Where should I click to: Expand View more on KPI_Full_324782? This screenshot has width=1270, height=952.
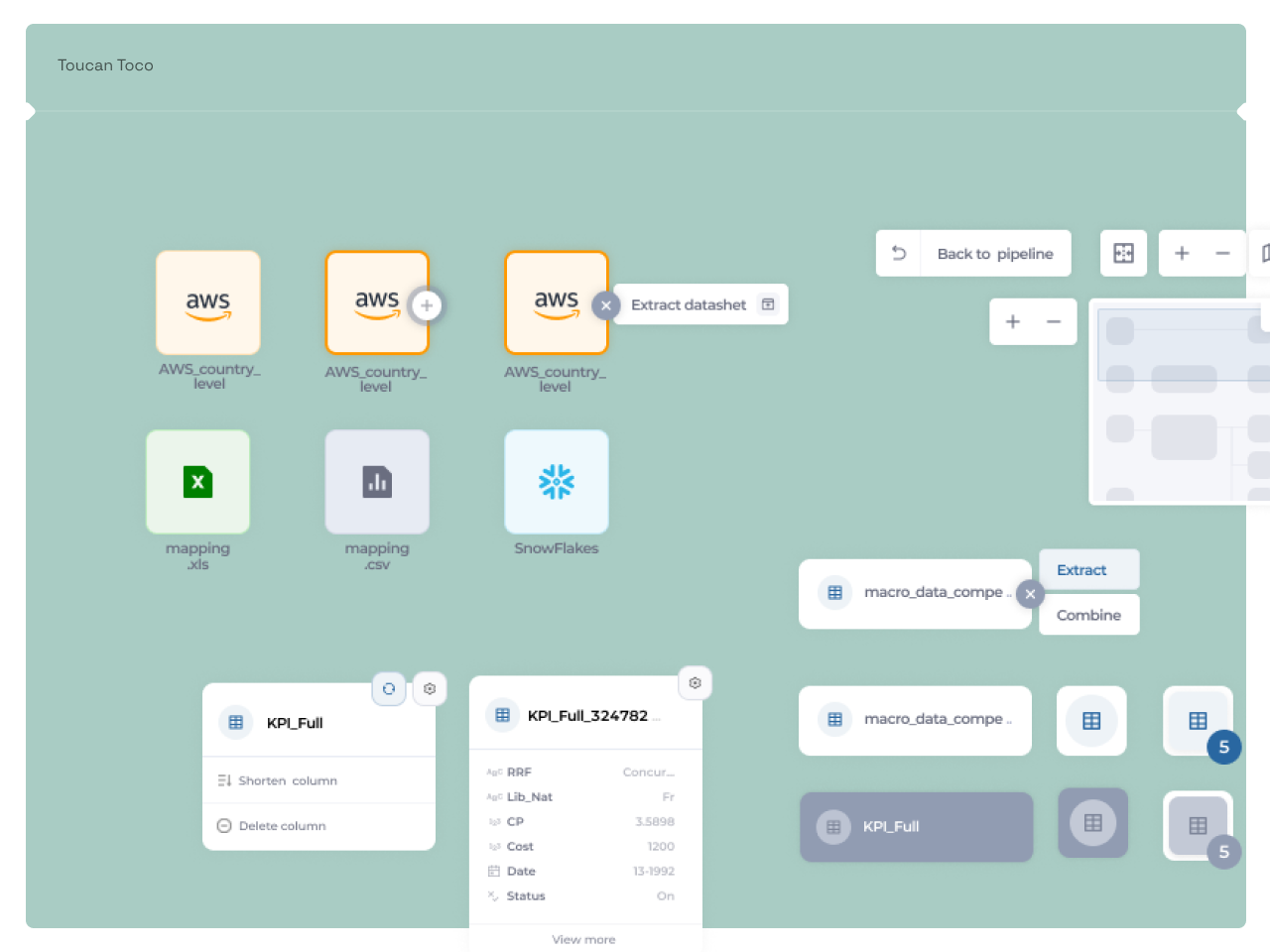(x=583, y=939)
